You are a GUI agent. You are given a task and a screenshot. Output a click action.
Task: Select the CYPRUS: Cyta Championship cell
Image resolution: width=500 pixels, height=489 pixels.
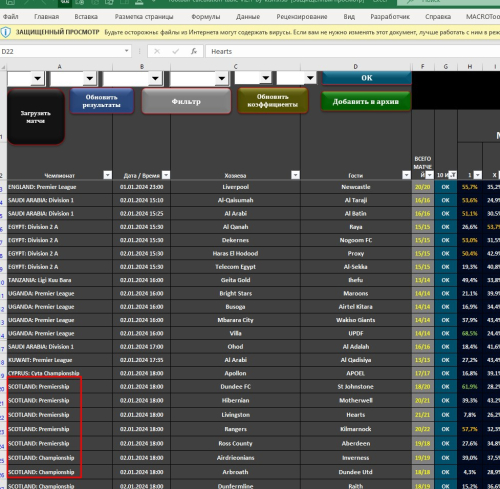point(60,373)
